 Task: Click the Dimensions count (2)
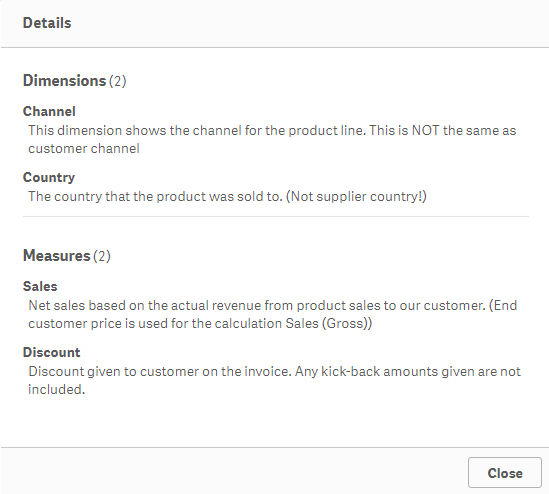118,81
